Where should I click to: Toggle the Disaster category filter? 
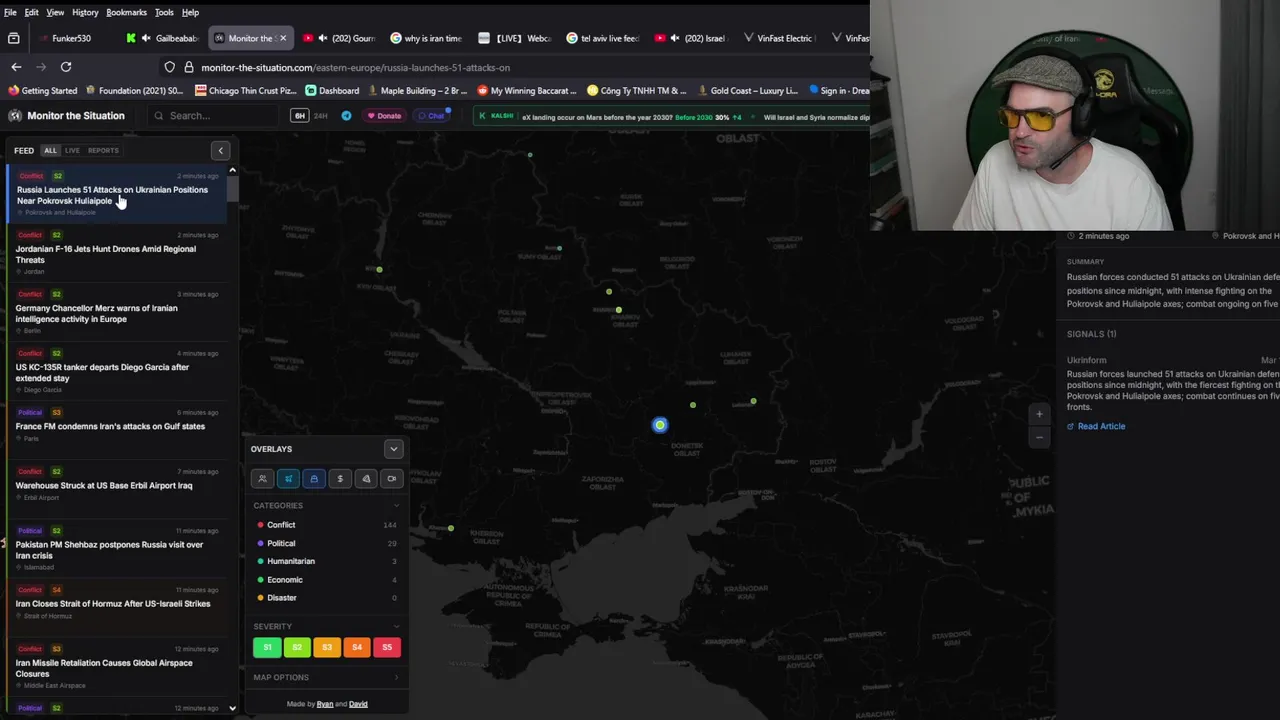click(x=326, y=598)
